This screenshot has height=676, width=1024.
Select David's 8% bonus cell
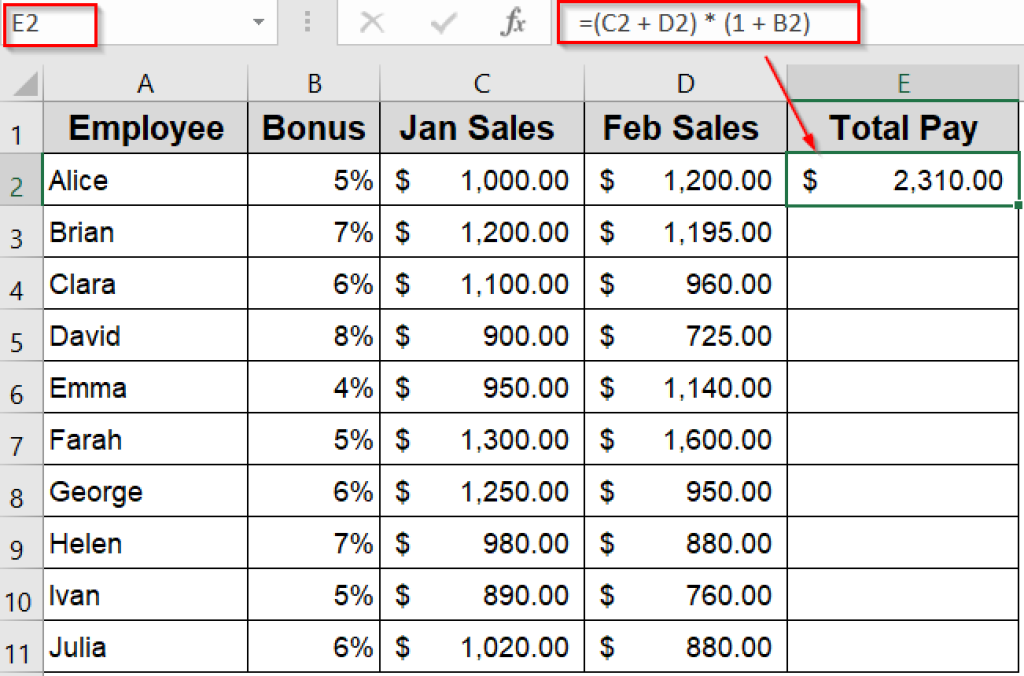click(313, 336)
